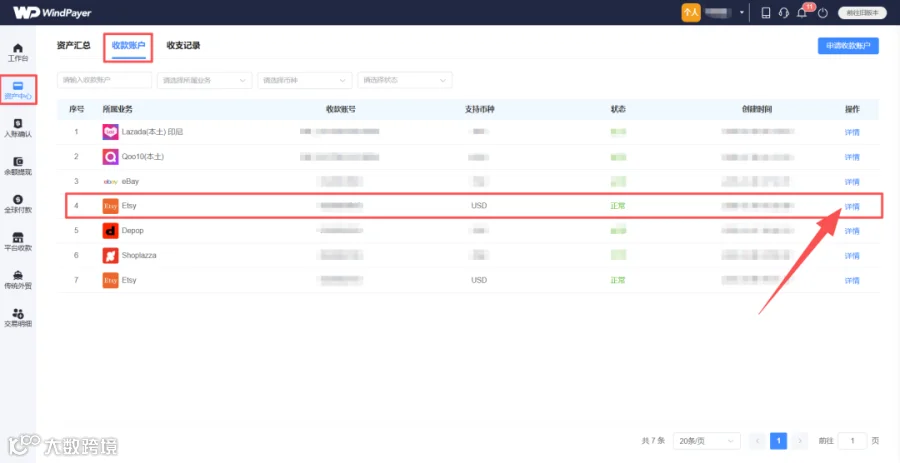Open the mobile phone icon in header
The height and width of the screenshot is (463, 900).
click(x=766, y=13)
